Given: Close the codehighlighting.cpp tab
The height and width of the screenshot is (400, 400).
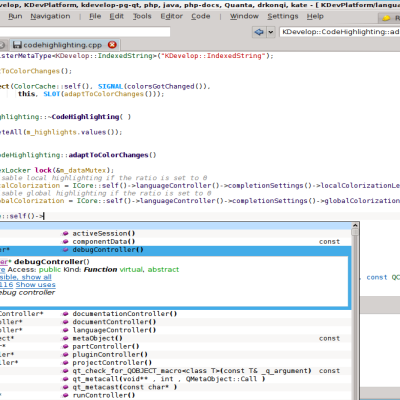Looking at the screenshot, I should [112, 45].
